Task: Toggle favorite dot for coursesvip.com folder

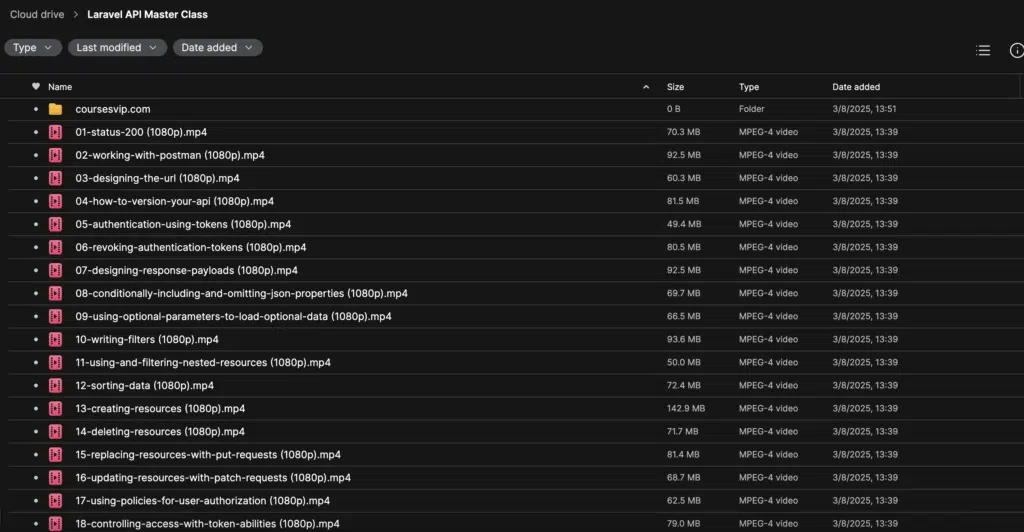Action: pyautogui.click(x=36, y=109)
